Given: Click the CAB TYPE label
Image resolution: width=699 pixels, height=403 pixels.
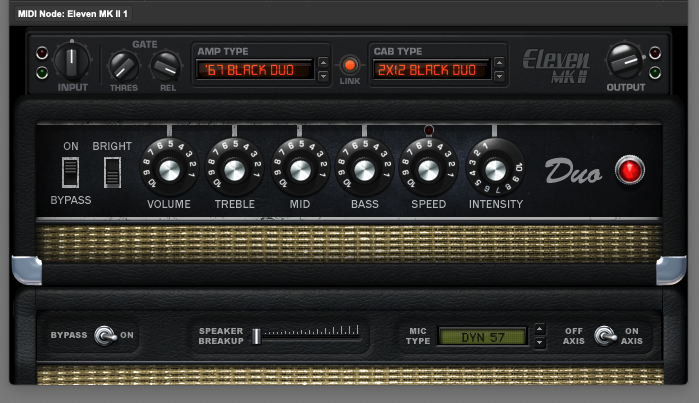Looking at the screenshot, I should click(x=398, y=51).
